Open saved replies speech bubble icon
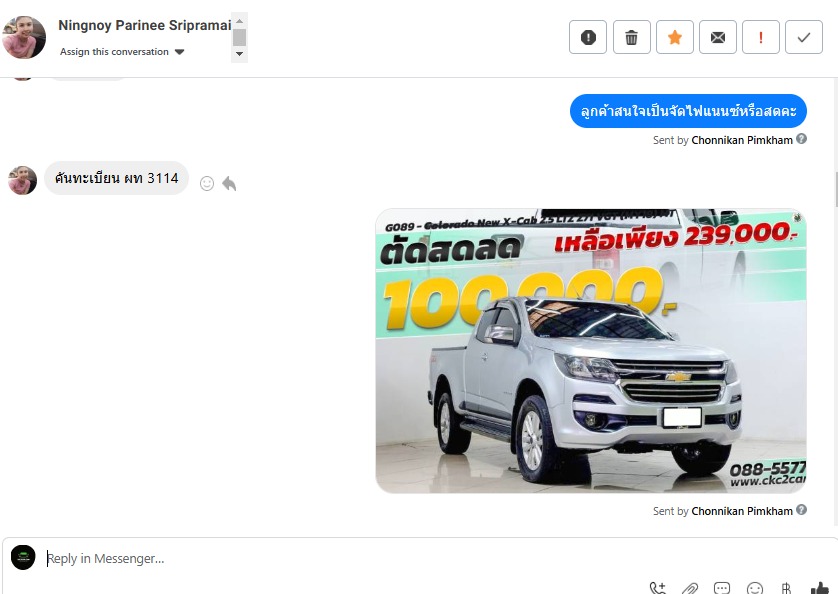The image size is (838, 594). point(722,588)
